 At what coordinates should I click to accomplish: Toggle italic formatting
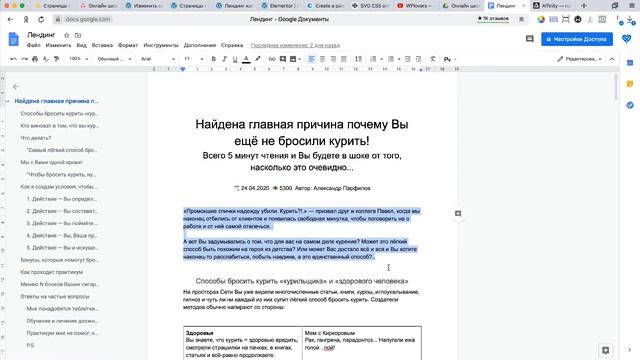click(224, 59)
